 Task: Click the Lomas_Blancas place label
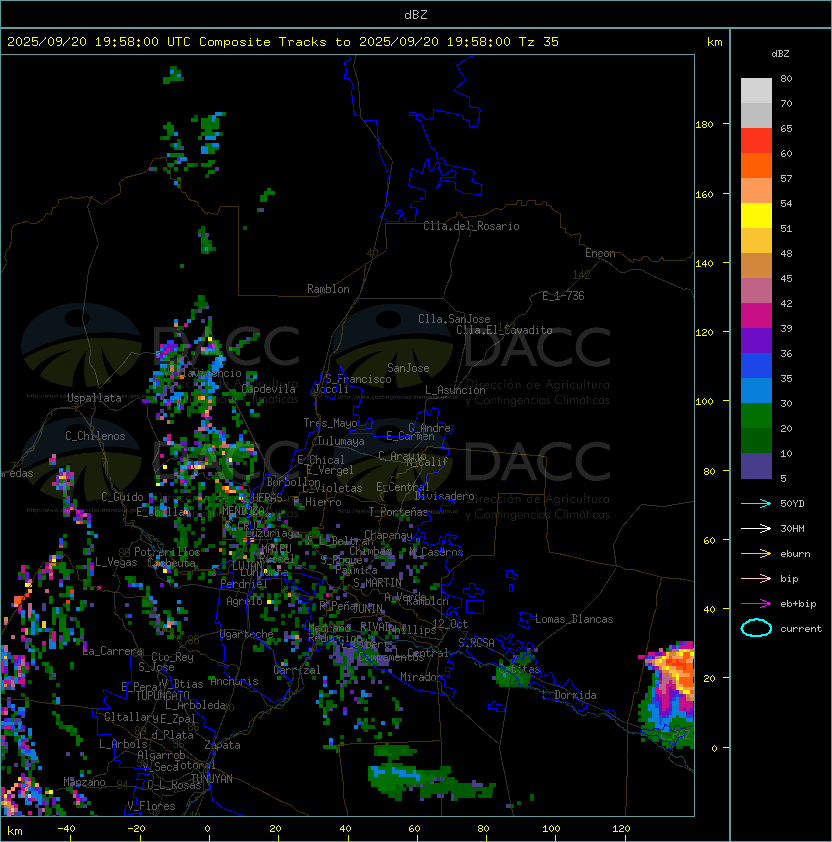[x=574, y=619]
